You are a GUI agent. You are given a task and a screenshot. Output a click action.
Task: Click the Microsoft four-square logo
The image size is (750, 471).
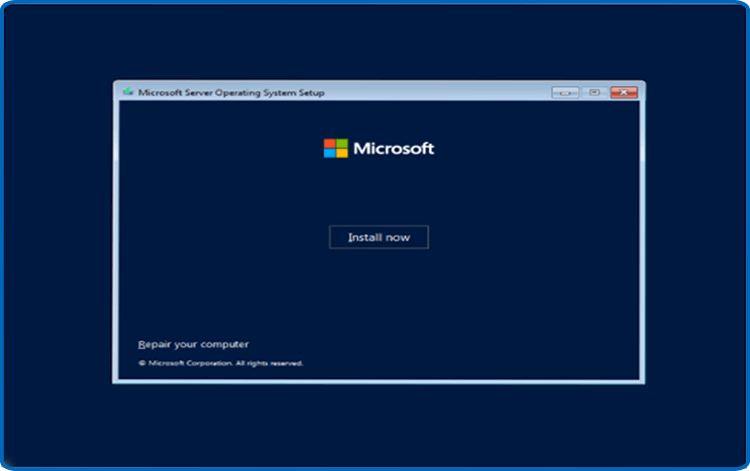pyautogui.click(x=336, y=148)
